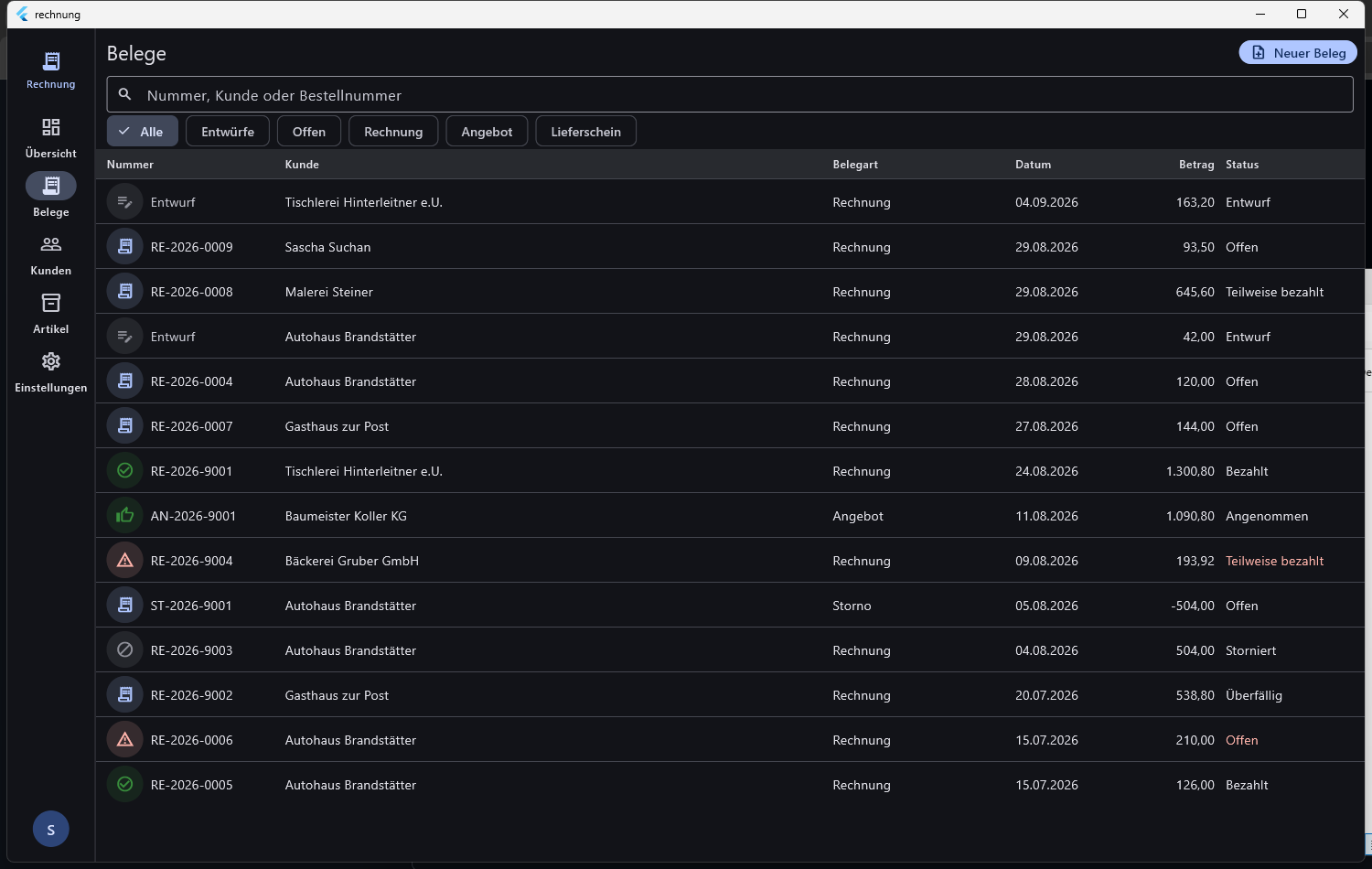Enable the Offen filter chip
The height and width of the screenshot is (869, 1372).
309,132
